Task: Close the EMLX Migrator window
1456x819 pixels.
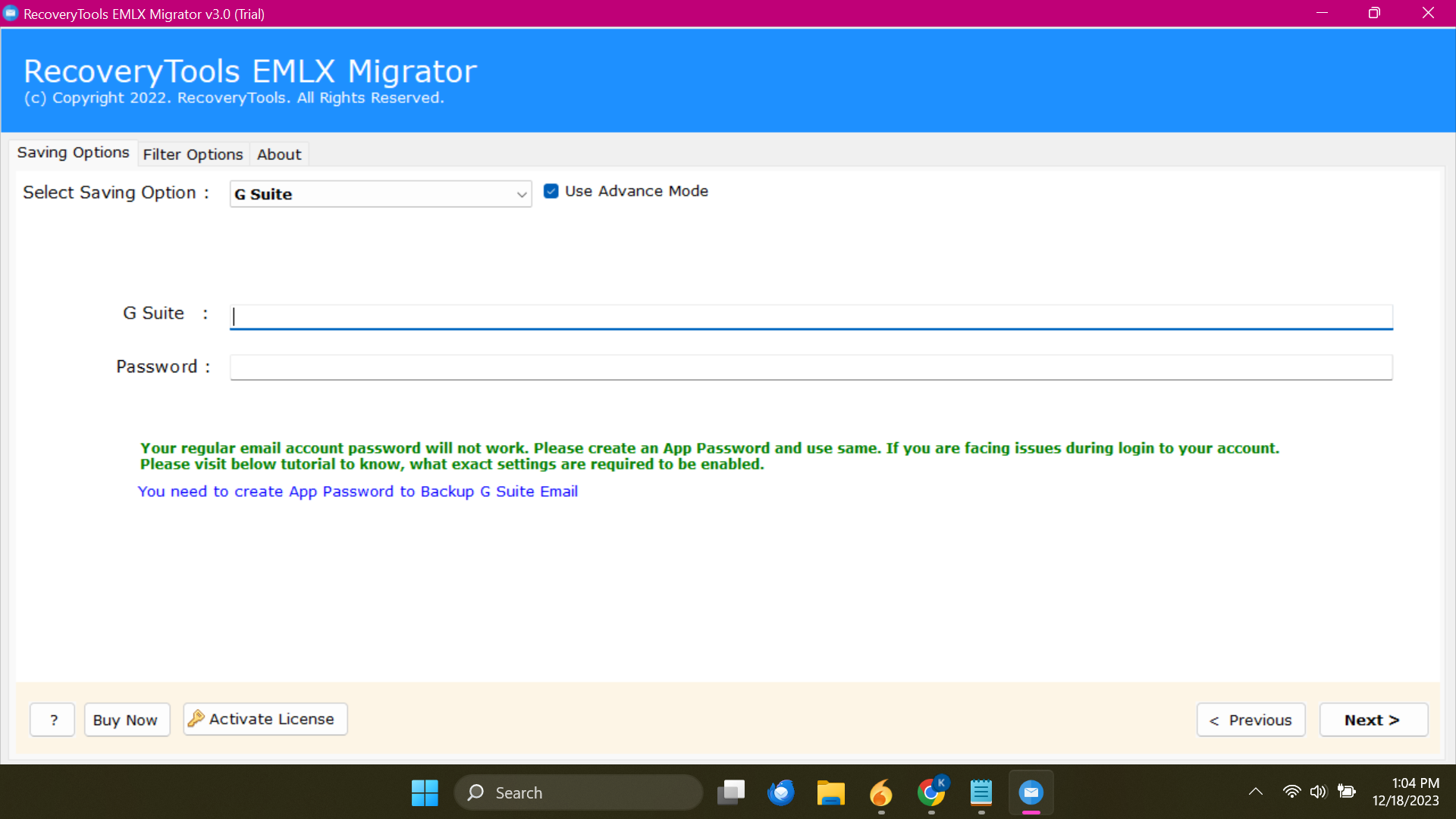Action: [x=1428, y=13]
